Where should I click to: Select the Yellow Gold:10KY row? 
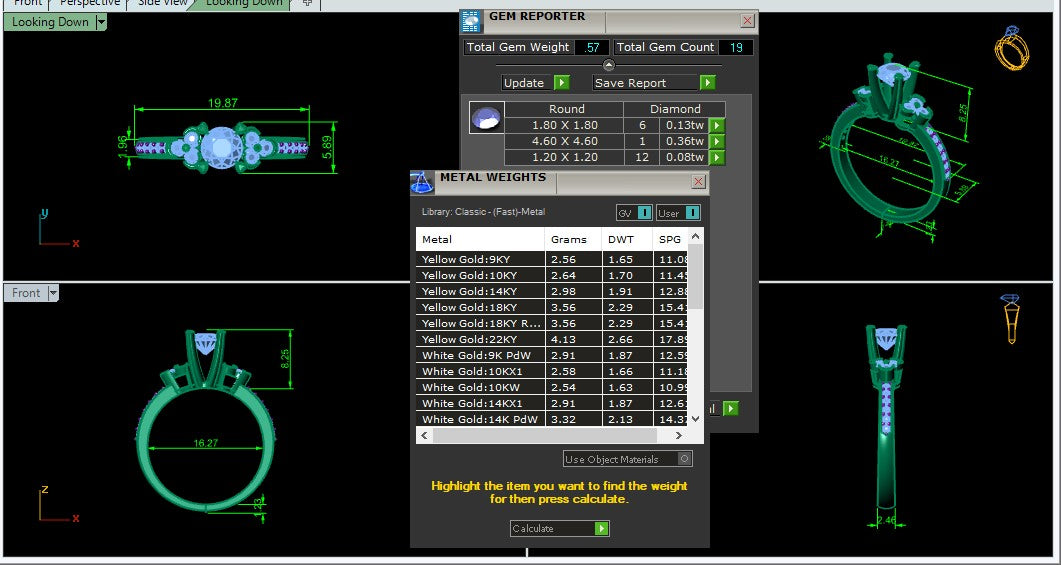(x=552, y=275)
